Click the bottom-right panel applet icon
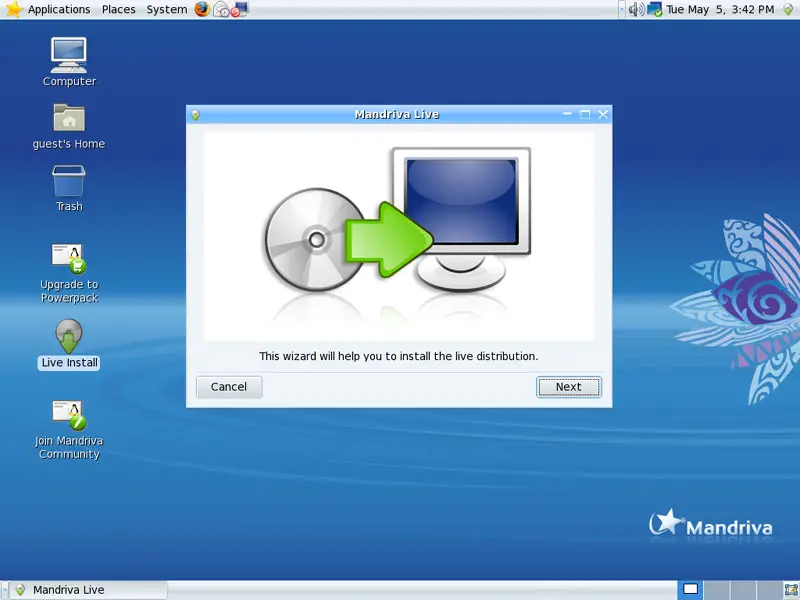This screenshot has width=800, height=600. point(791,590)
